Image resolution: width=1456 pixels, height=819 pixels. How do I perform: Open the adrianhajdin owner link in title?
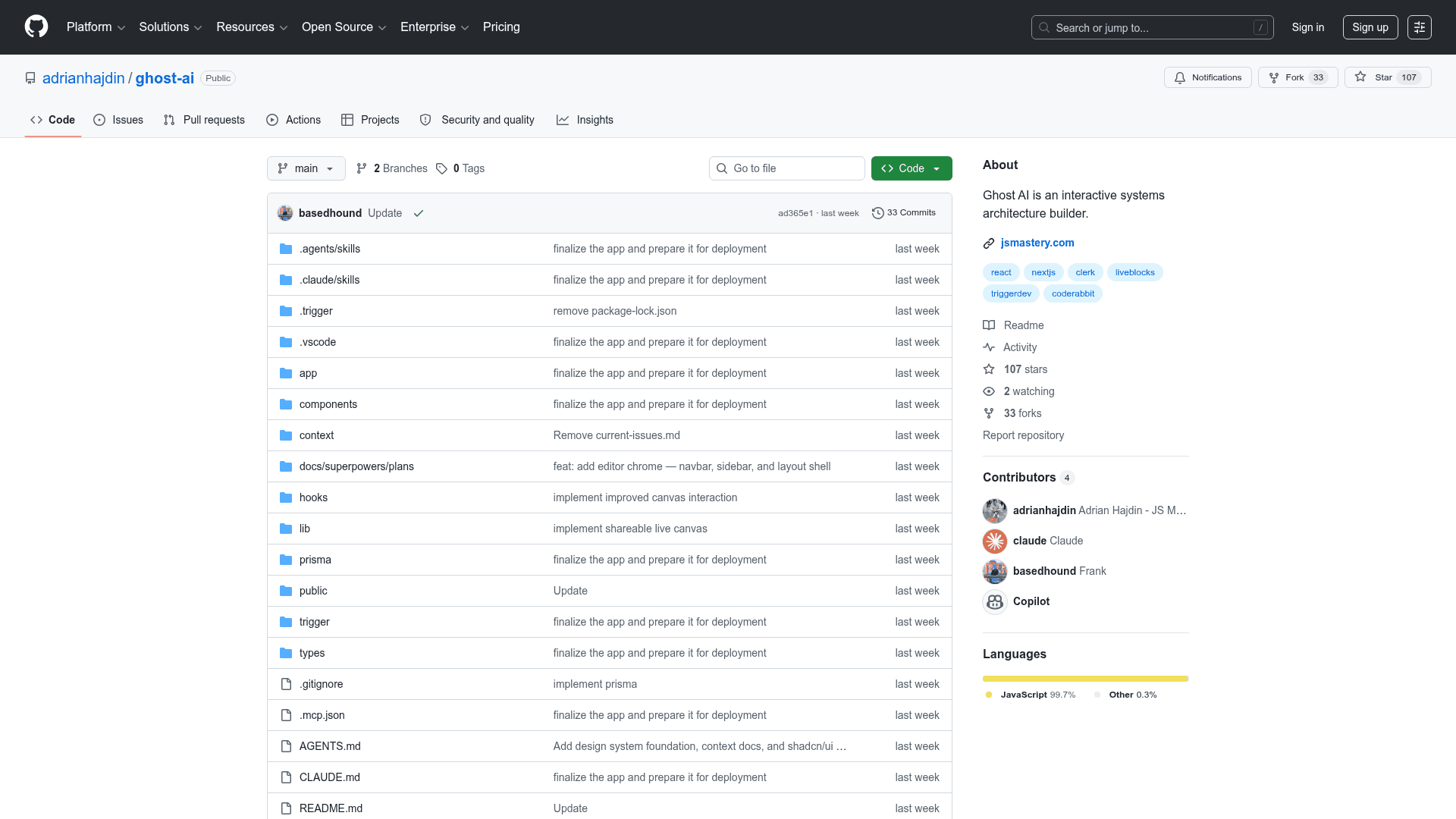click(x=83, y=78)
